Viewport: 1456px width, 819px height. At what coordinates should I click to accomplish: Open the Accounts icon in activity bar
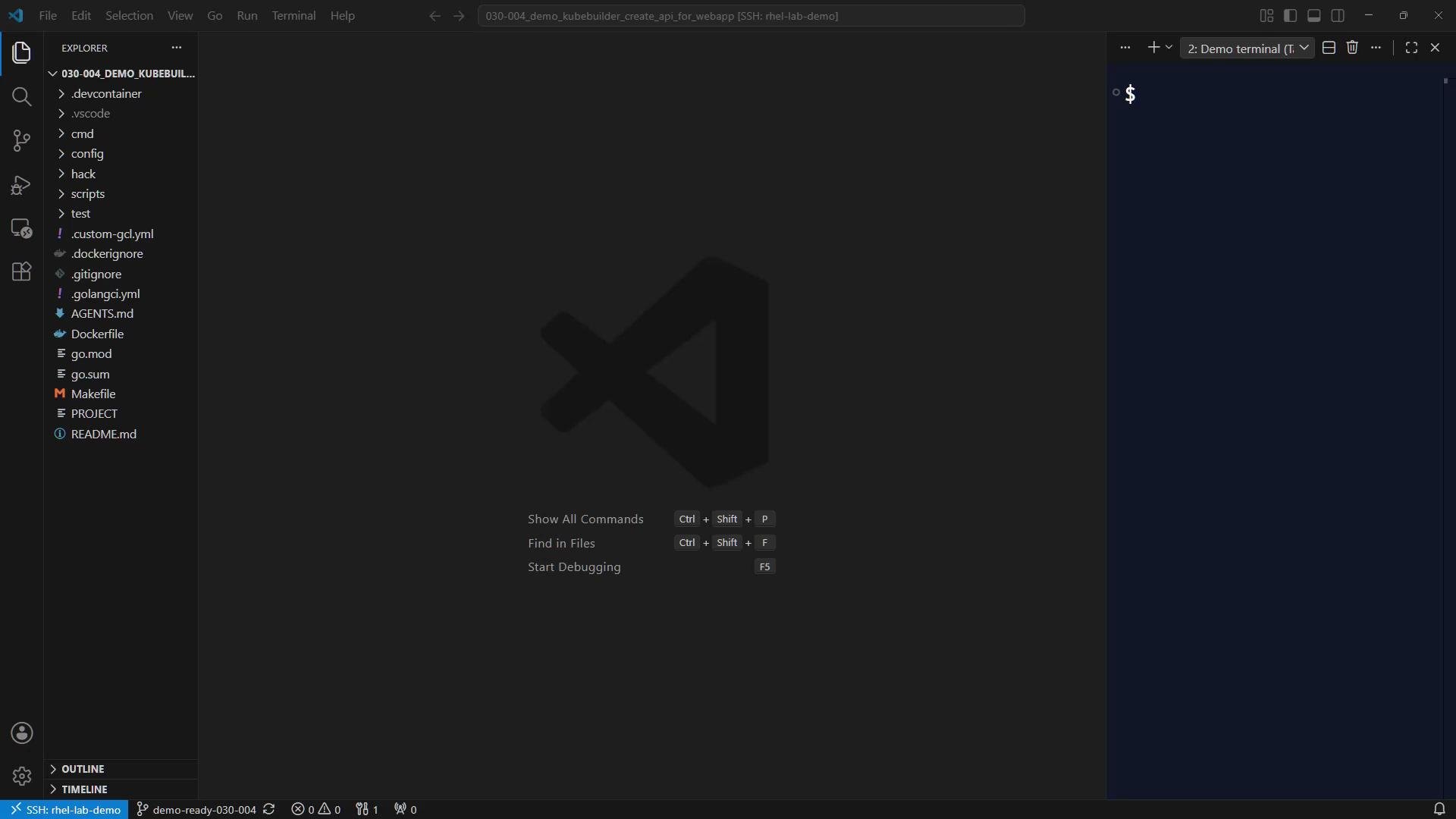pyautogui.click(x=21, y=733)
